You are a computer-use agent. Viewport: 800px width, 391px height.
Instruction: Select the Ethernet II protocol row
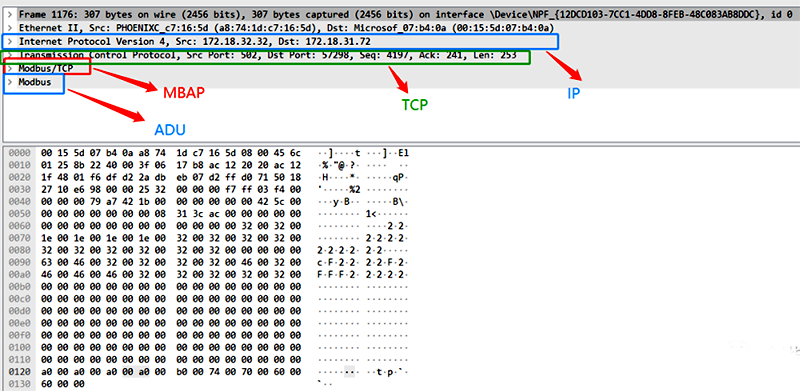(287, 28)
